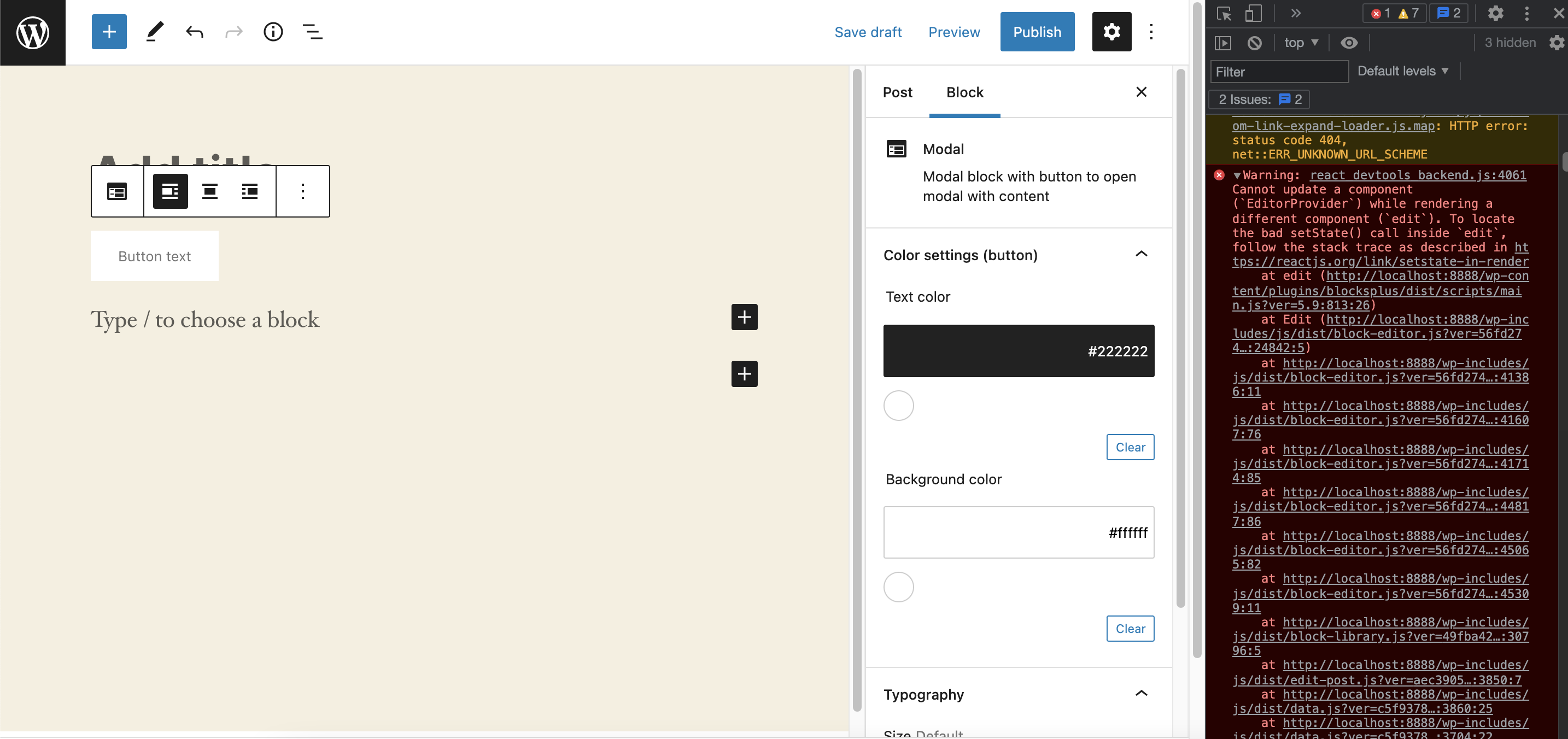Open the block options three-dot menu
The image size is (1568, 739).
point(302,191)
